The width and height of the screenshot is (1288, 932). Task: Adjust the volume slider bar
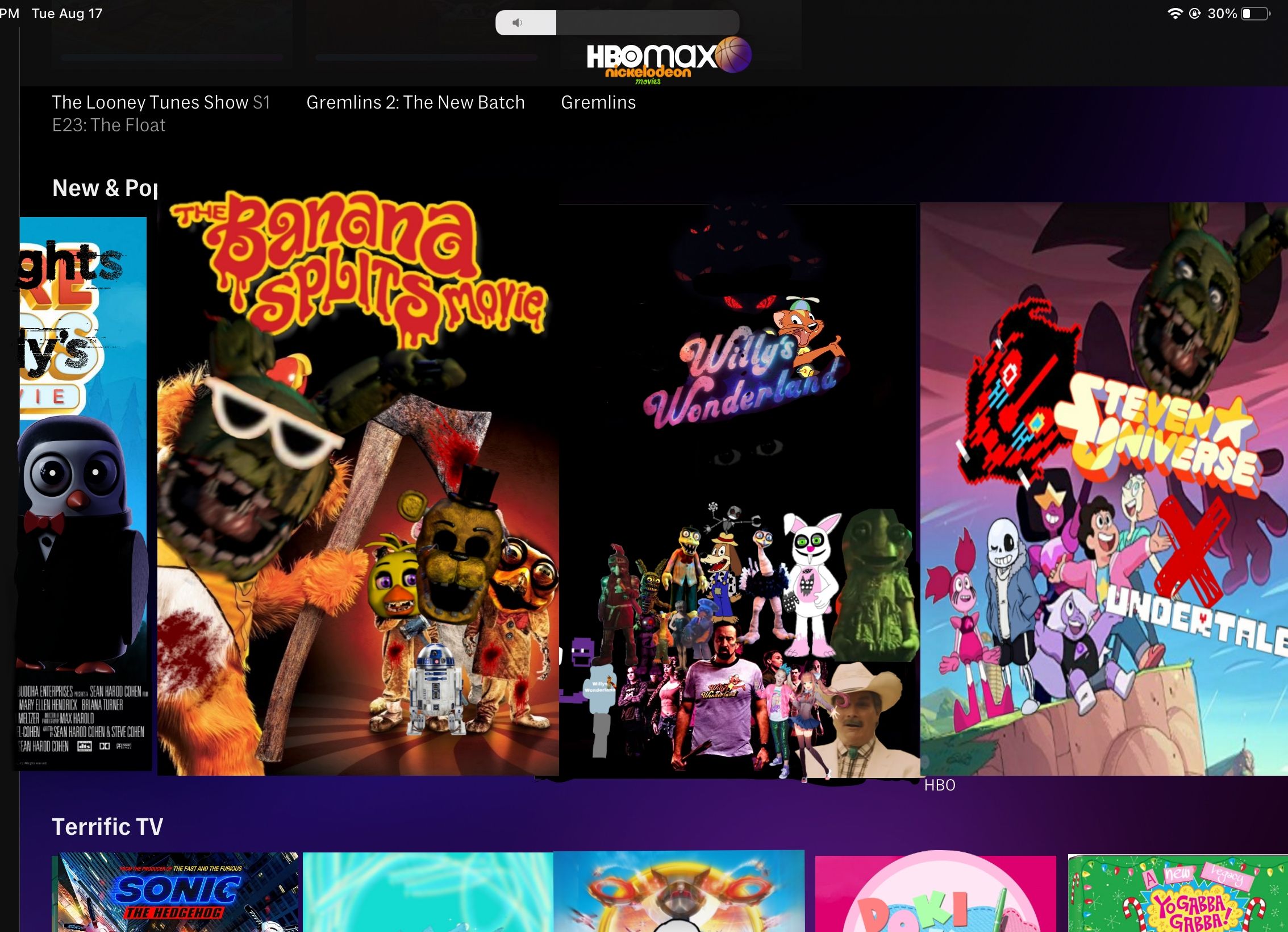pos(617,23)
